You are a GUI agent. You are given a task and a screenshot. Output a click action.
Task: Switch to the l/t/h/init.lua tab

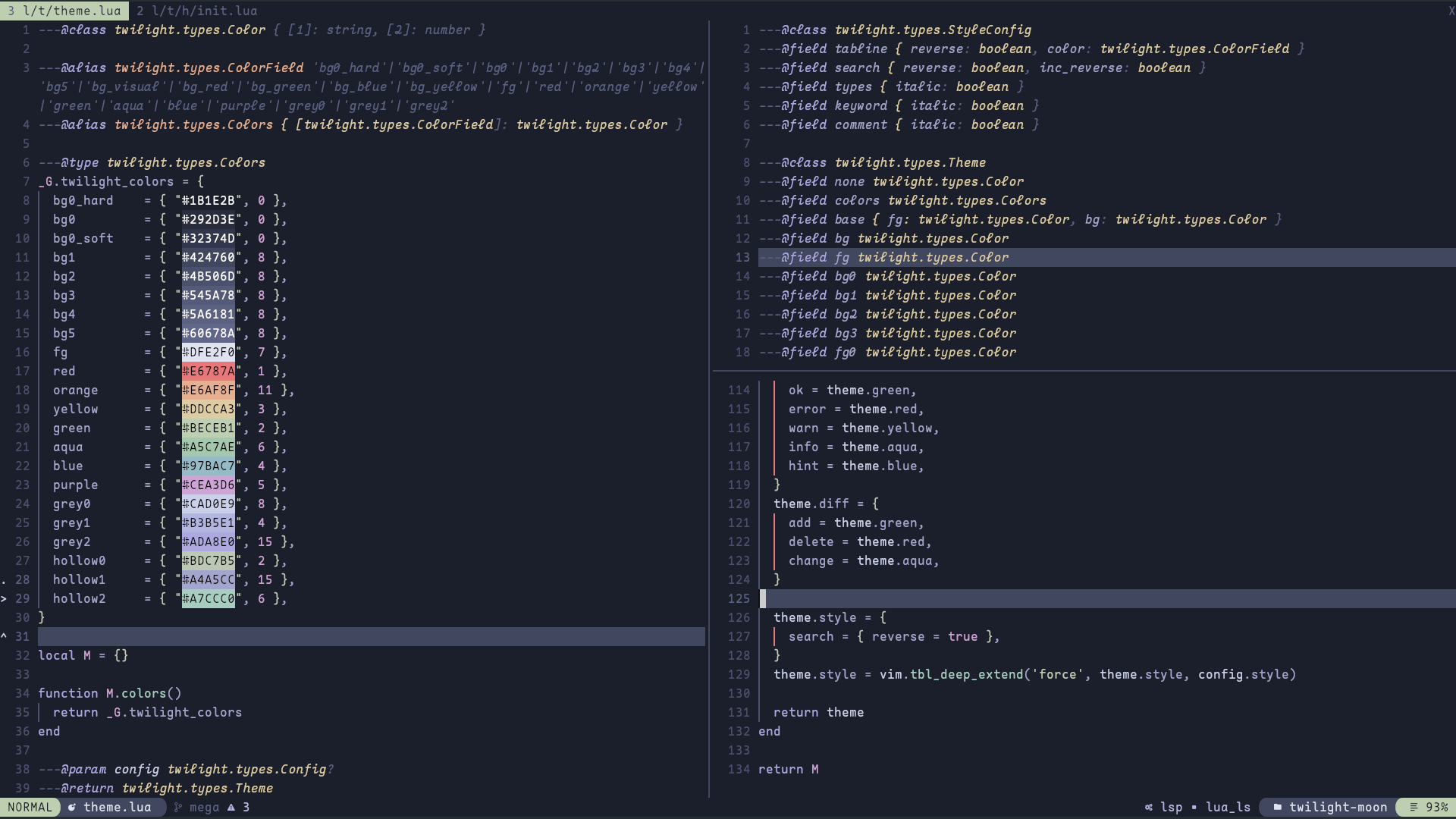pos(197,11)
